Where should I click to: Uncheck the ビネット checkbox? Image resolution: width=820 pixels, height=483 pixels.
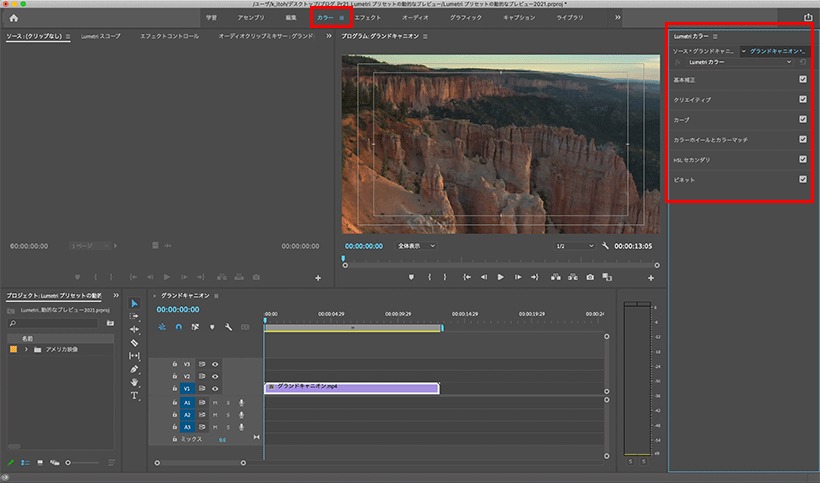pyautogui.click(x=803, y=179)
